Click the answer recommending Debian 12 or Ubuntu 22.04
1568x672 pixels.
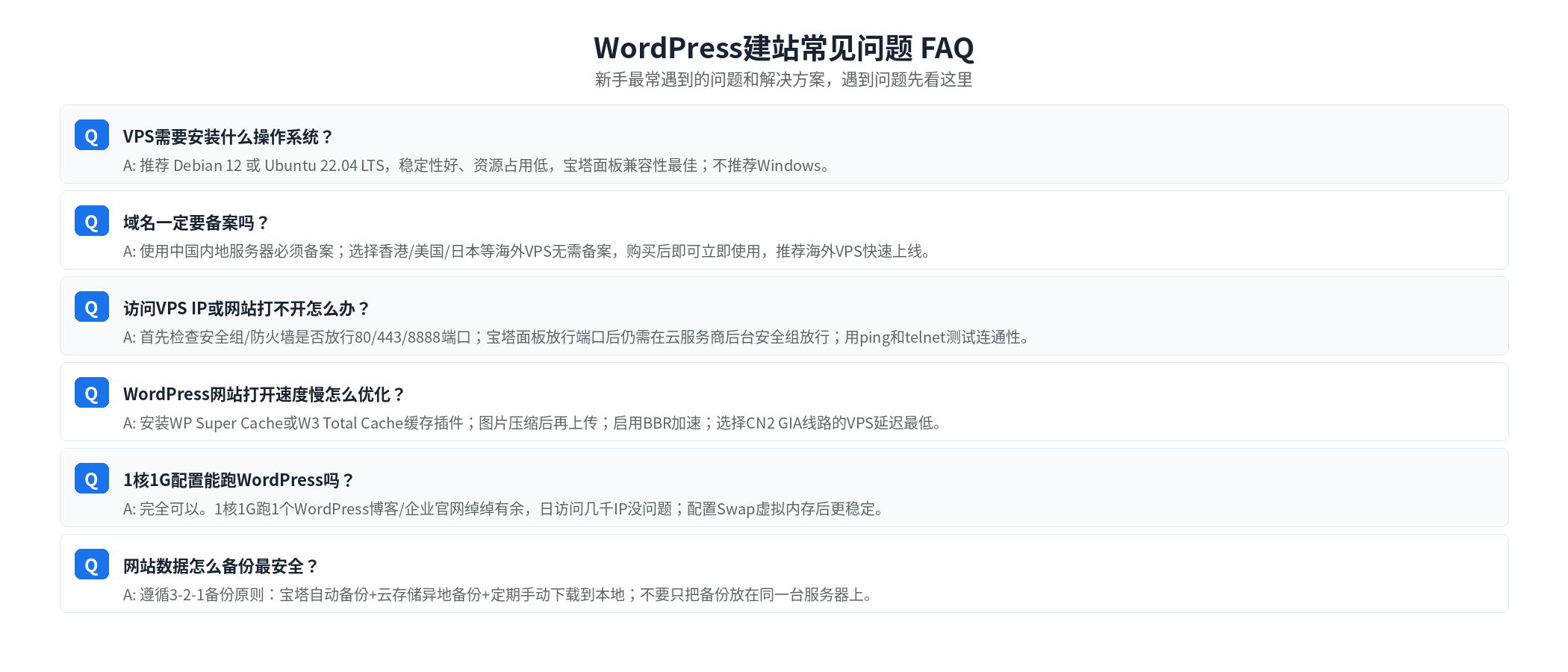pos(478,166)
